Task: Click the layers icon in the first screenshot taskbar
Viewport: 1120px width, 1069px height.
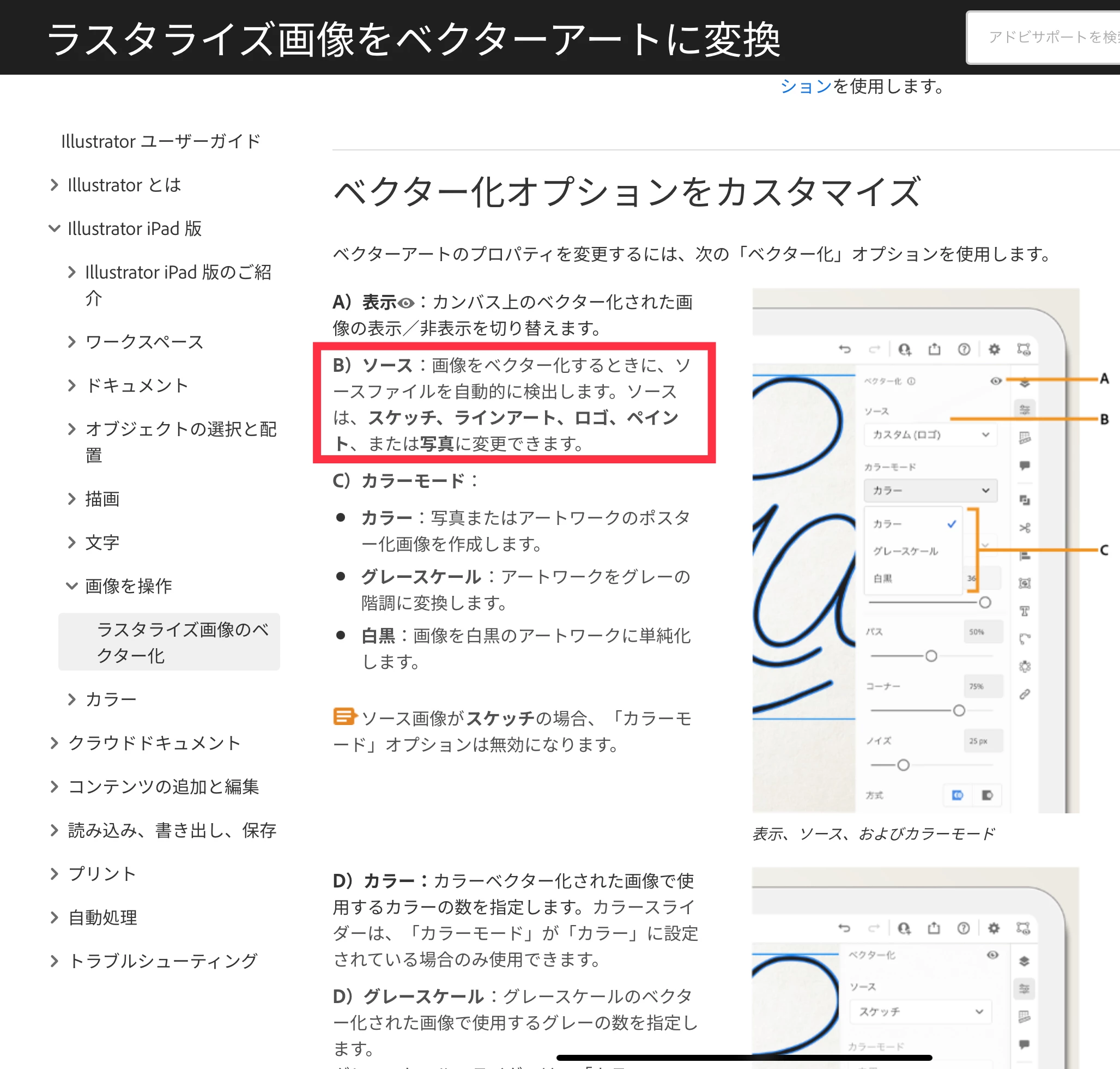Action: (1024, 383)
